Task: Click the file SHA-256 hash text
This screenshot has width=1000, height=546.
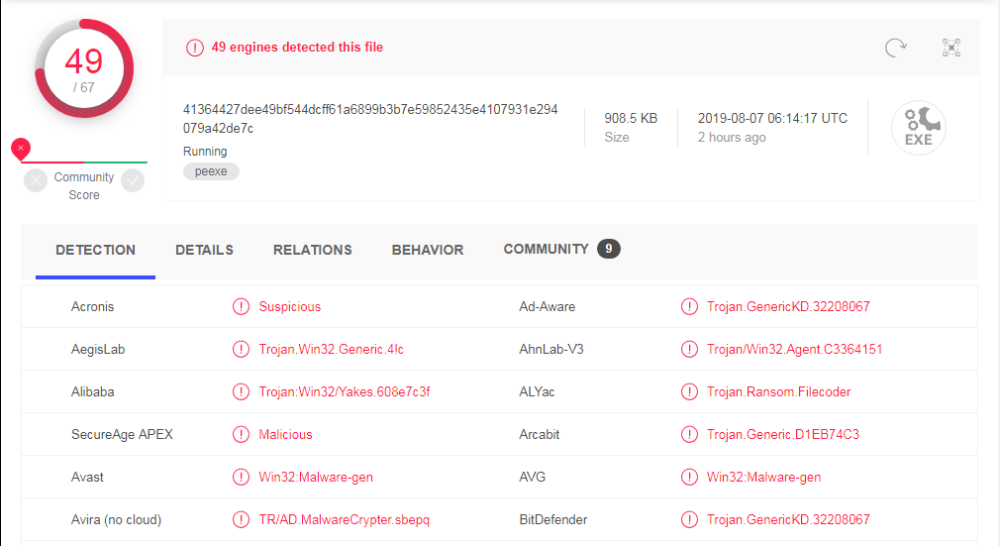Action: click(371, 119)
